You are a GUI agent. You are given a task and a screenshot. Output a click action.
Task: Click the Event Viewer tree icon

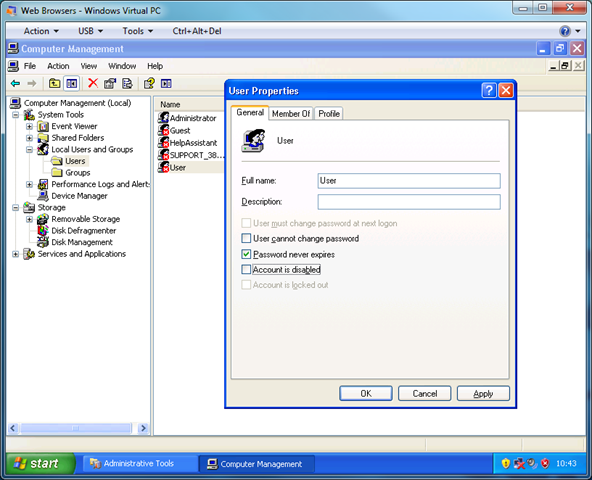point(43,126)
